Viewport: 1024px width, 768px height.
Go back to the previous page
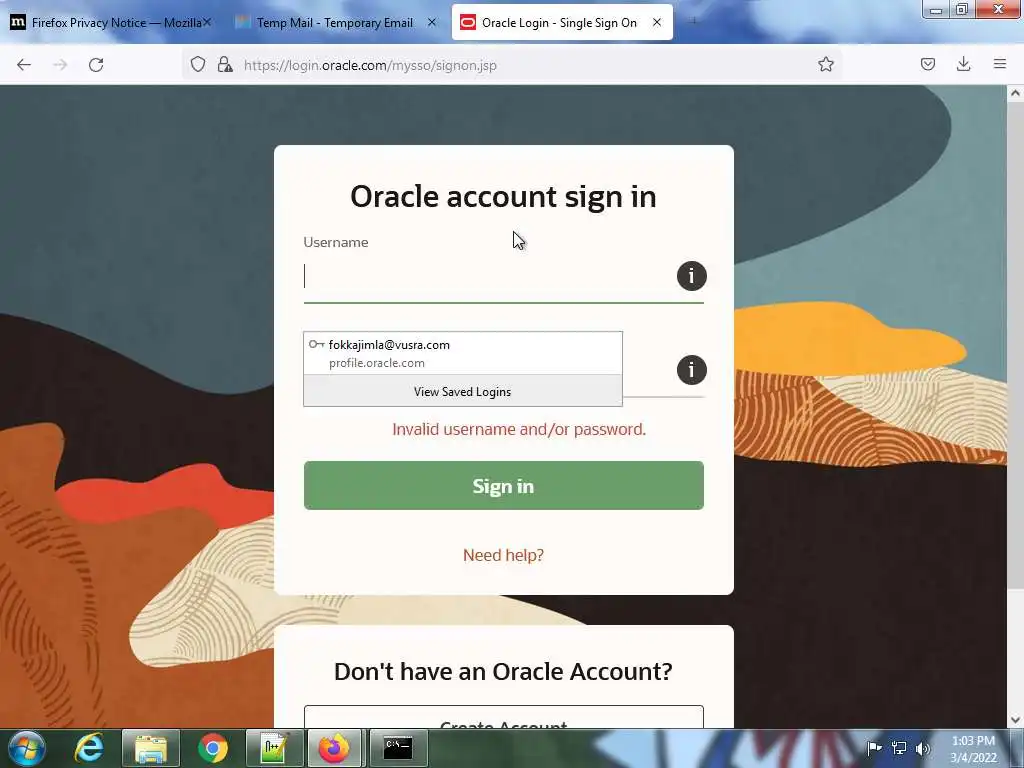(x=24, y=65)
